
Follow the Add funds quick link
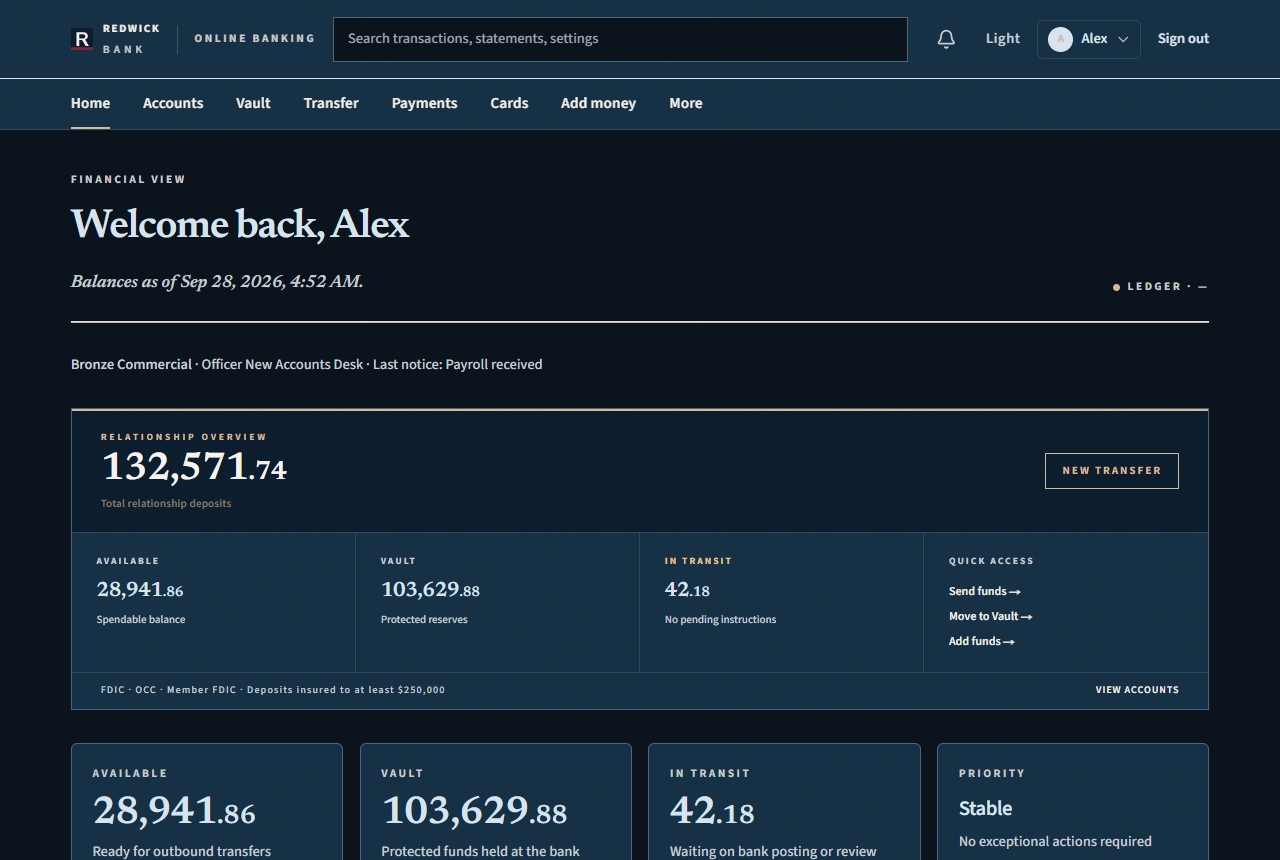click(x=982, y=641)
